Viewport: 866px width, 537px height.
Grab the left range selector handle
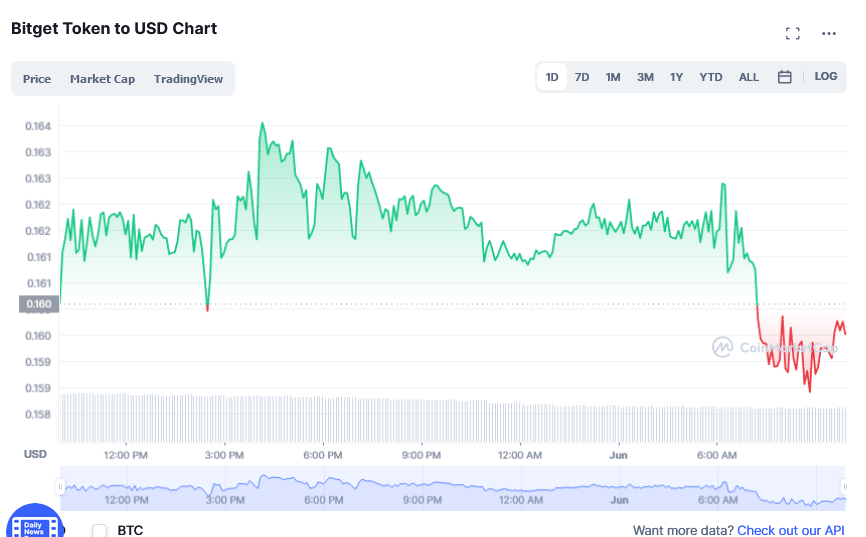coord(60,487)
